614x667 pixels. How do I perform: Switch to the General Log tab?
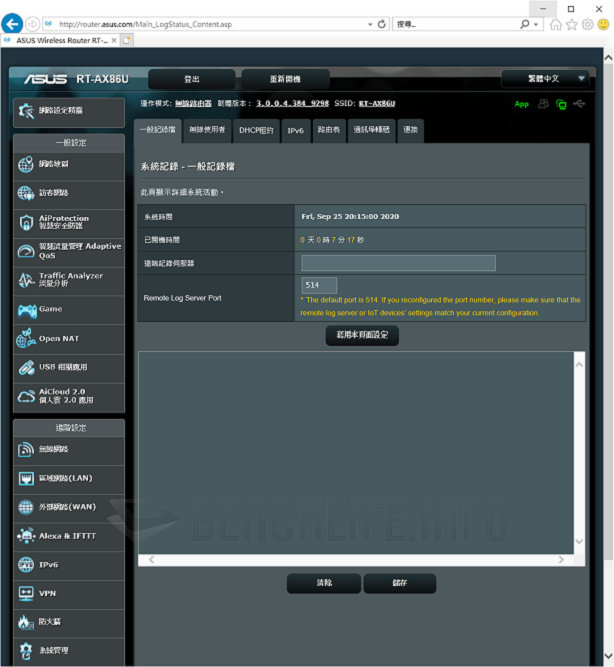point(158,130)
